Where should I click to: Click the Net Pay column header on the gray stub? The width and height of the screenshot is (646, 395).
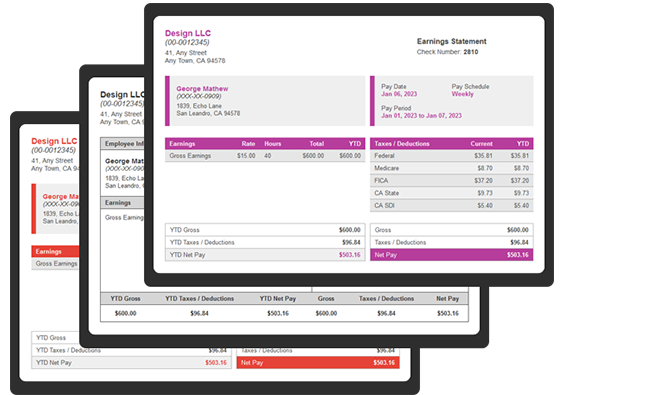click(x=447, y=299)
